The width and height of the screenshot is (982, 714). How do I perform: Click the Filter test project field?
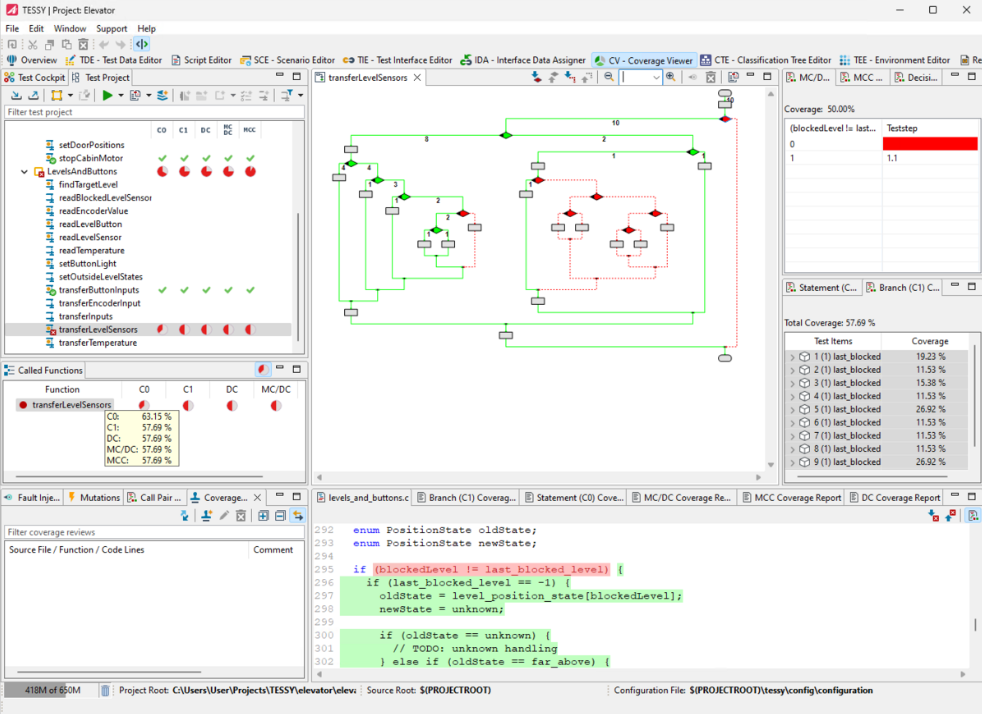[x=150, y=112]
